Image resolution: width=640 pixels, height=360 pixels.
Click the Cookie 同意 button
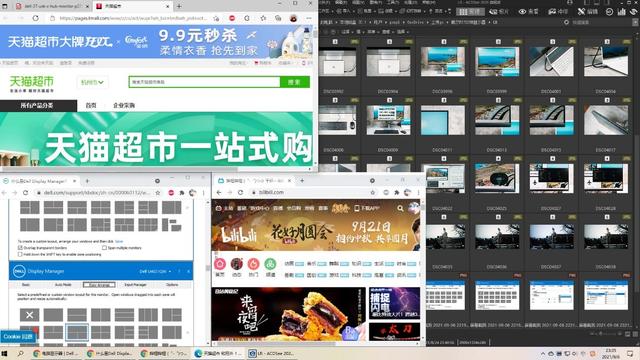18,337
